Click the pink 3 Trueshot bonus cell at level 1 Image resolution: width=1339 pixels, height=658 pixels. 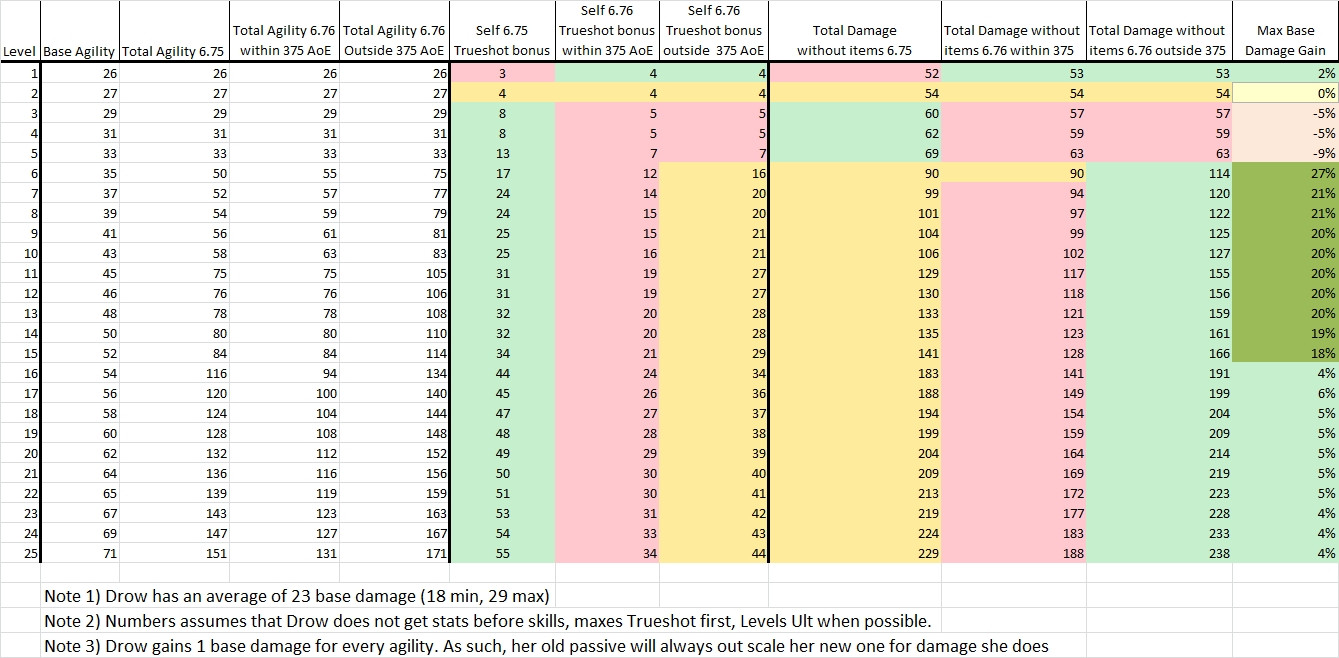pos(502,73)
